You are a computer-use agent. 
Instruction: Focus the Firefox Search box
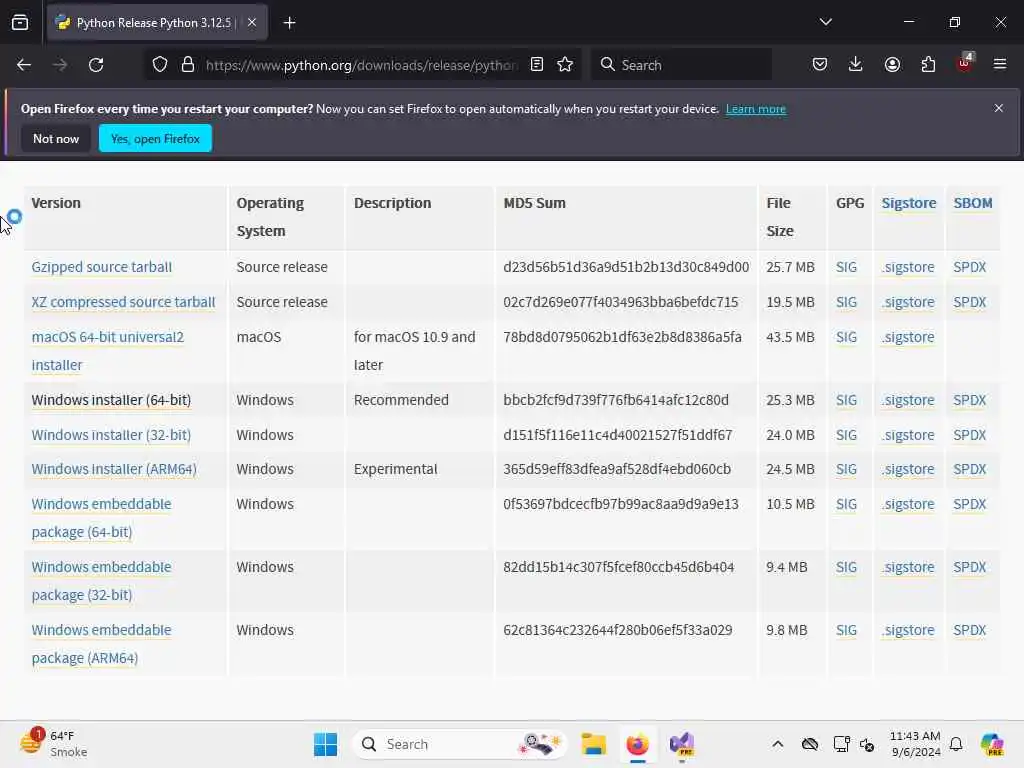click(x=681, y=65)
